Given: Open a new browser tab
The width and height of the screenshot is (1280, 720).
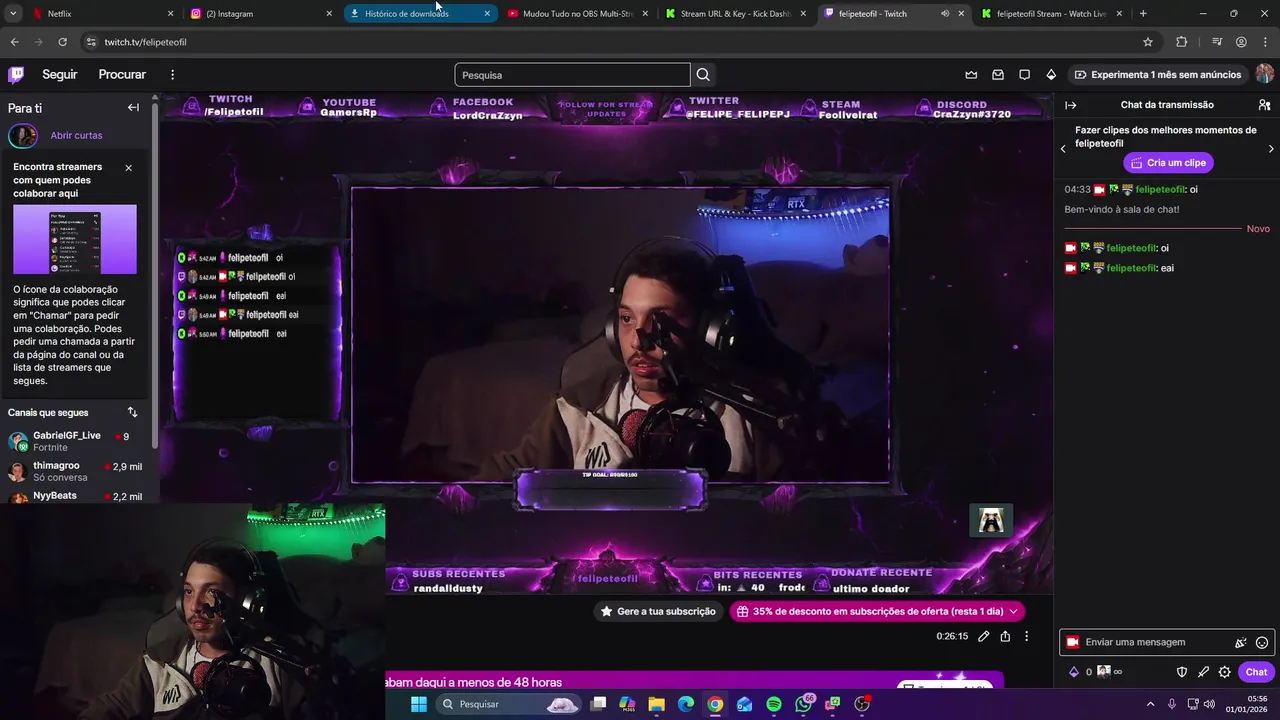Looking at the screenshot, I should (x=1143, y=14).
